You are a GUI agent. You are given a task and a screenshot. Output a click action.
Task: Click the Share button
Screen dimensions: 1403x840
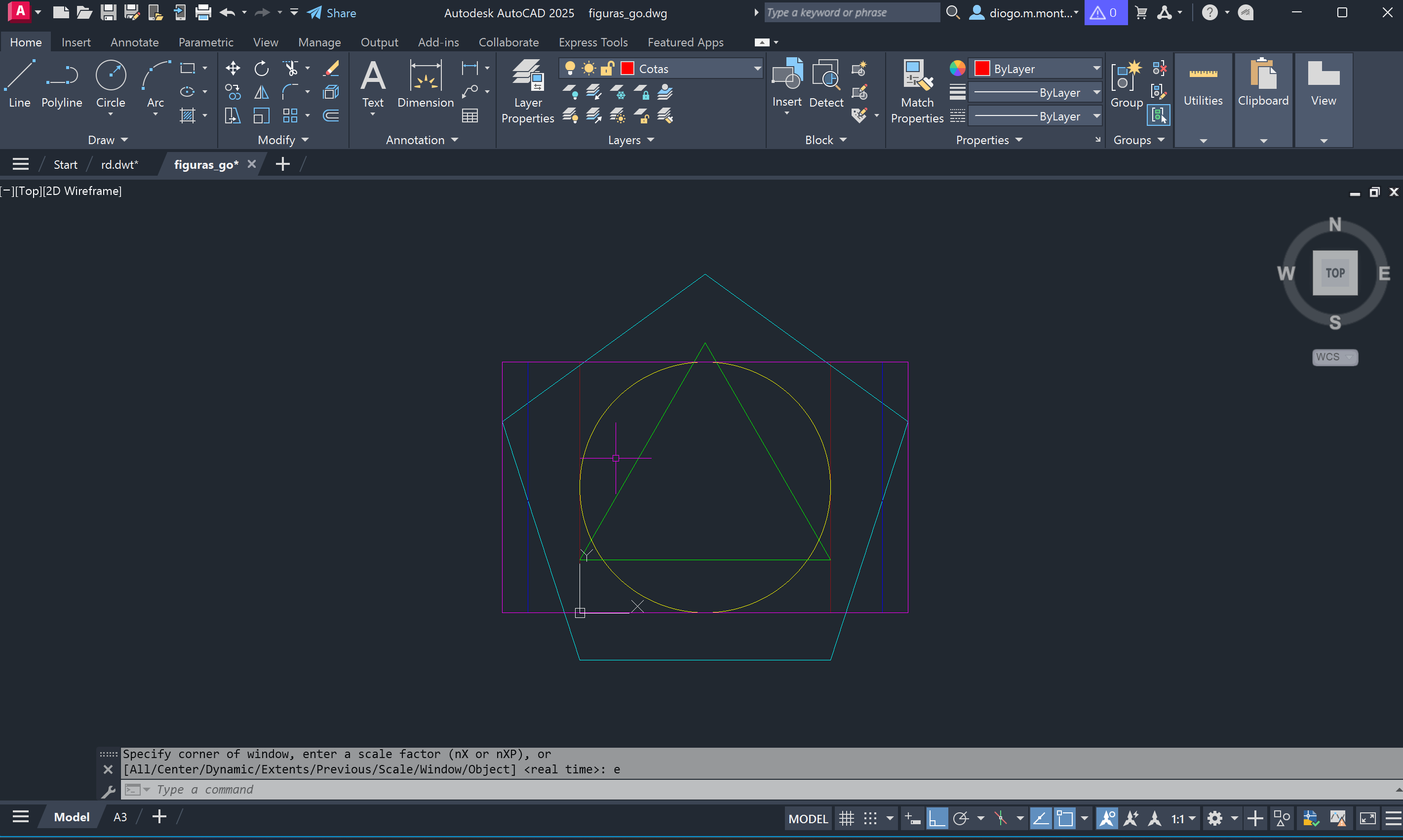pyautogui.click(x=332, y=12)
